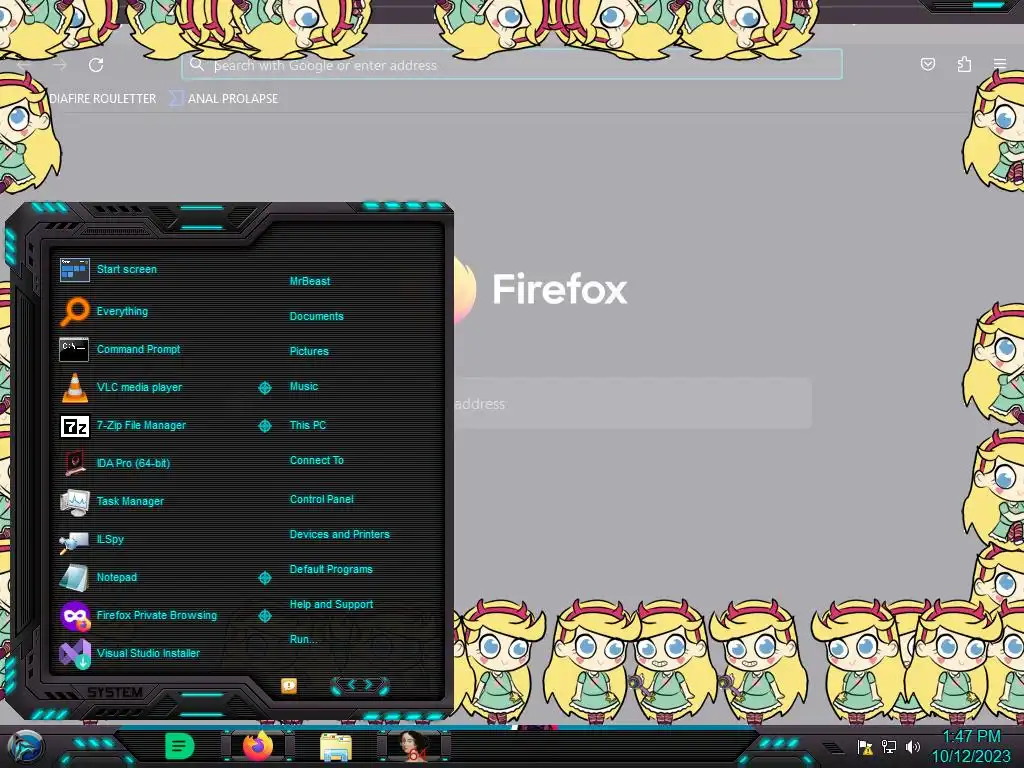Click Action Center flag tray icon
Image resolution: width=1024 pixels, height=768 pixels.
(865, 747)
